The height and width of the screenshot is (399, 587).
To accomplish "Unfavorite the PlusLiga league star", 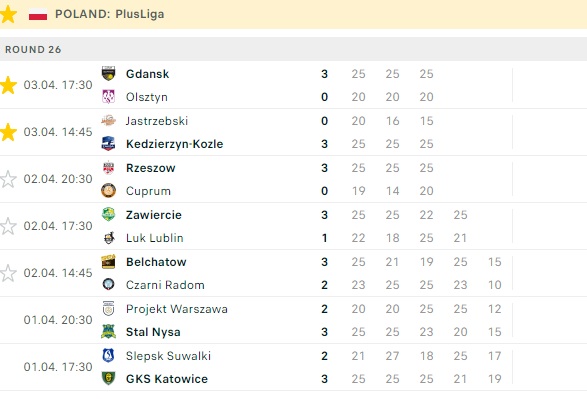I will pos(8,14).
